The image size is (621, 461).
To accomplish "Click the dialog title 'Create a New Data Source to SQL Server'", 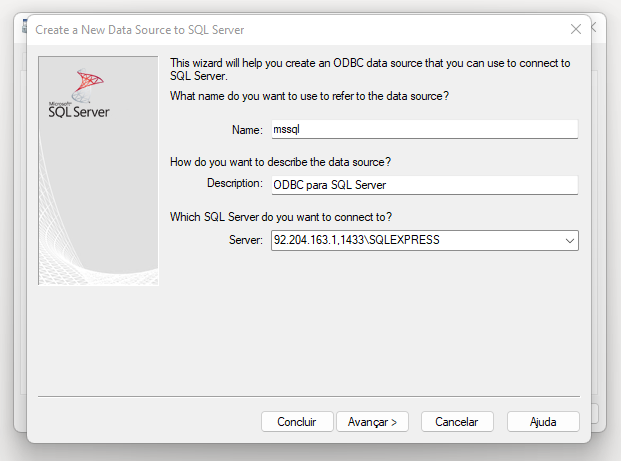I will pos(139,30).
